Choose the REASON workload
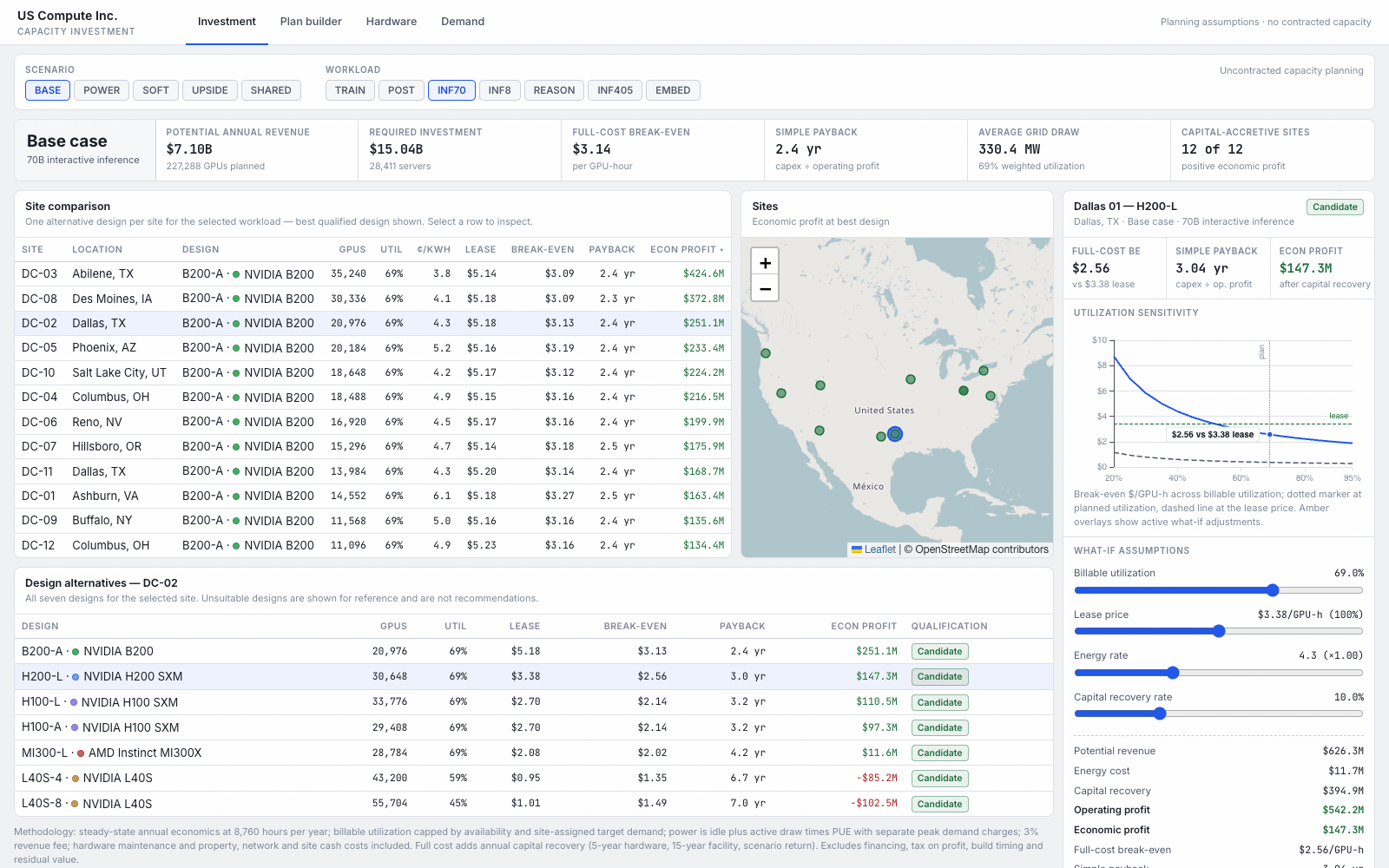The height and width of the screenshot is (868, 1389). pyautogui.click(x=554, y=90)
